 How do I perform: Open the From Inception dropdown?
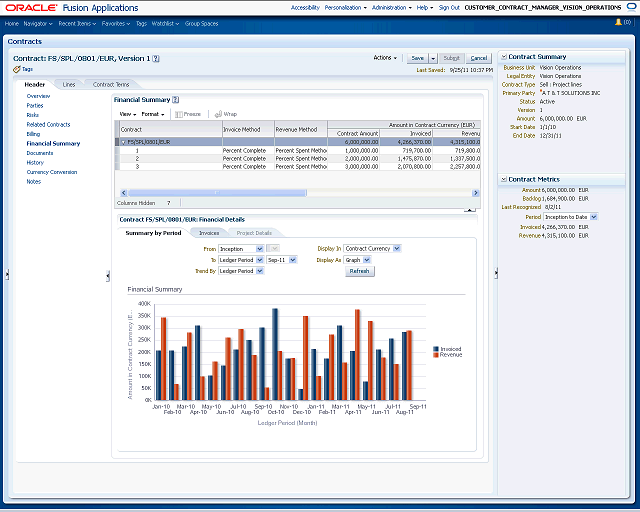pos(260,249)
